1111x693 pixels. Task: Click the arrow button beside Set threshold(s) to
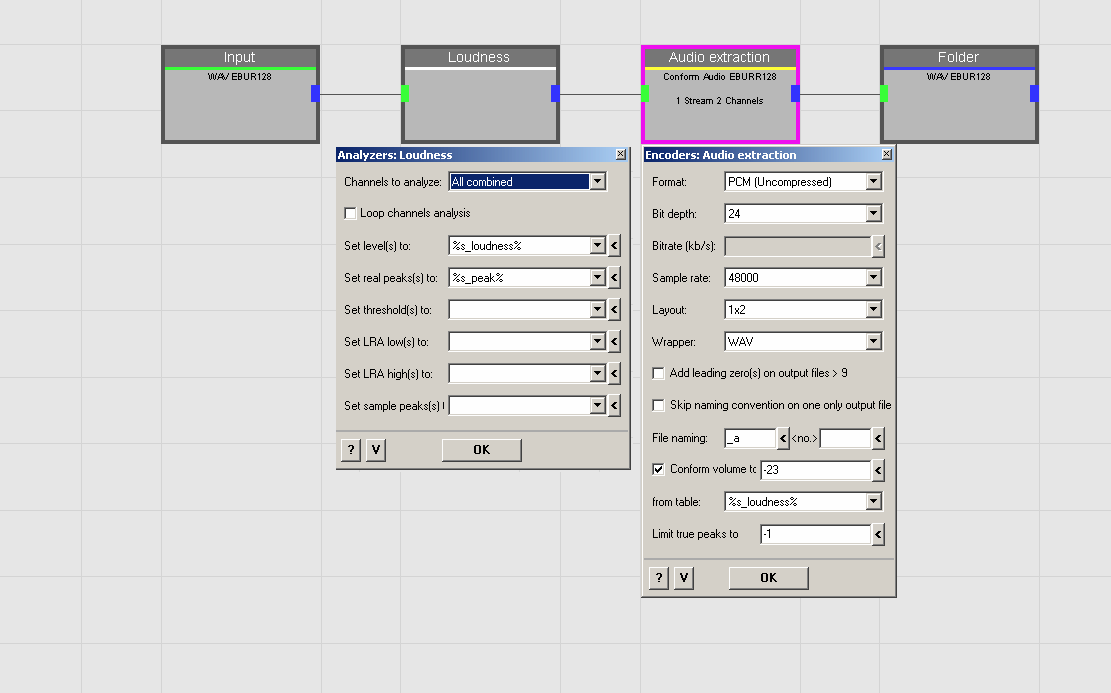tap(614, 310)
